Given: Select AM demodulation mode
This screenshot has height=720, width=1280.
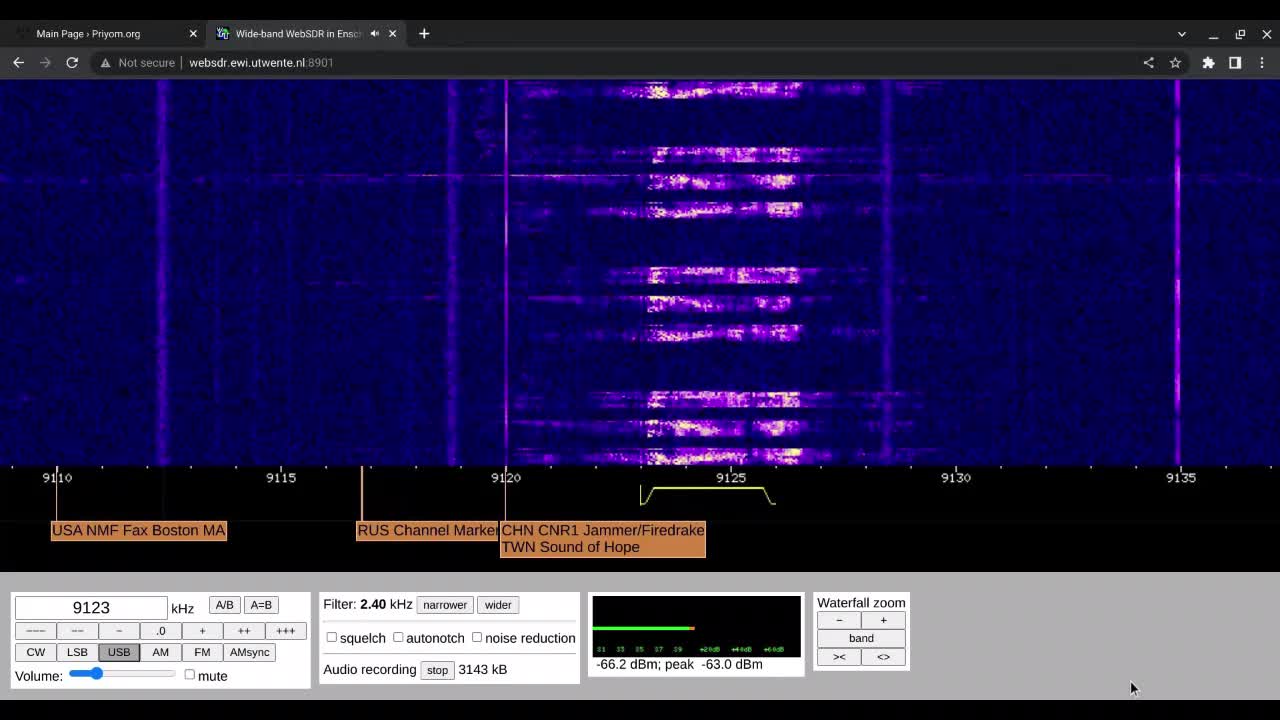Looking at the screenshot, I should [x=160, y=652].
